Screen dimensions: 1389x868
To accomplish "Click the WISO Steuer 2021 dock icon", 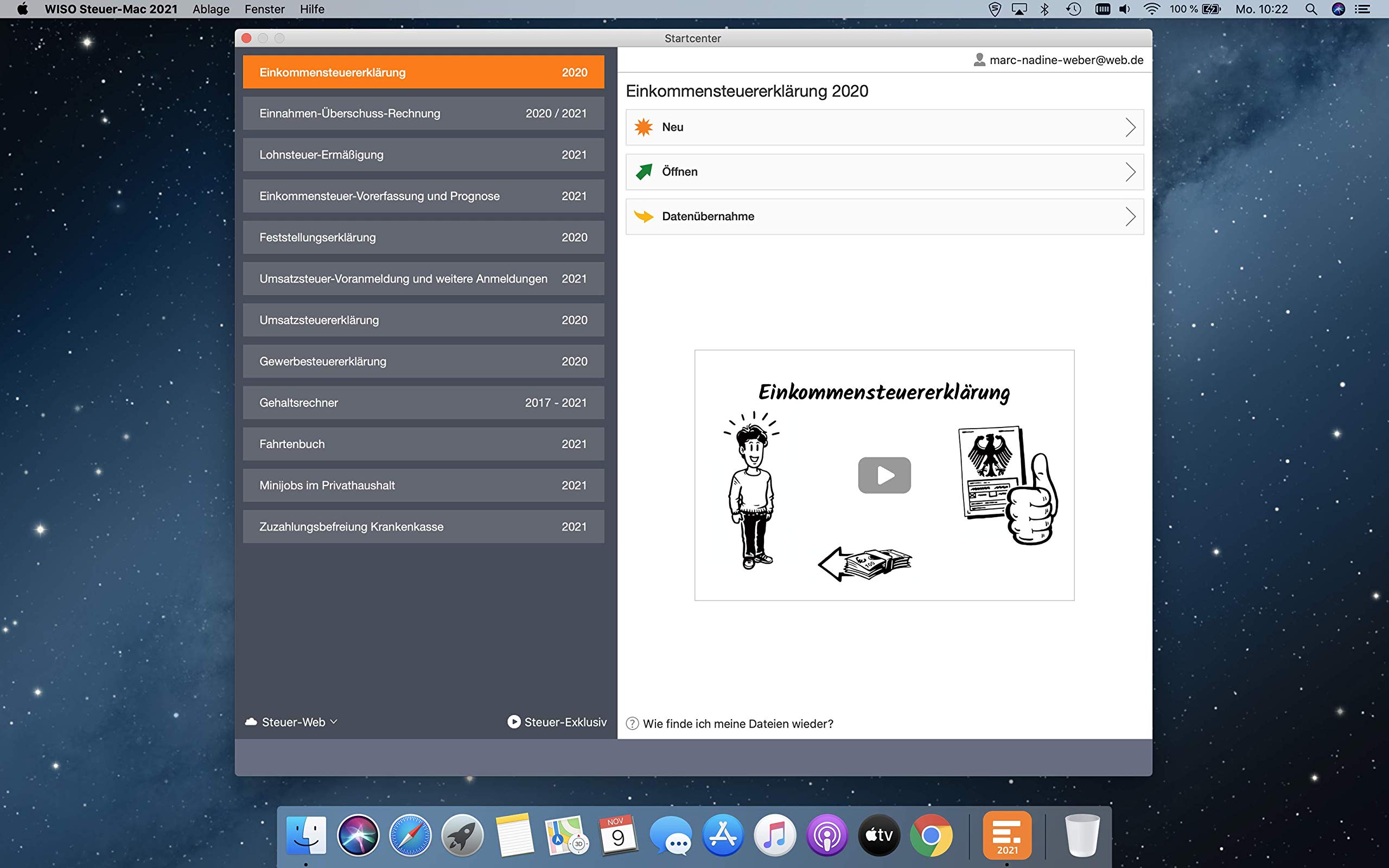I will pos(1006,835).
